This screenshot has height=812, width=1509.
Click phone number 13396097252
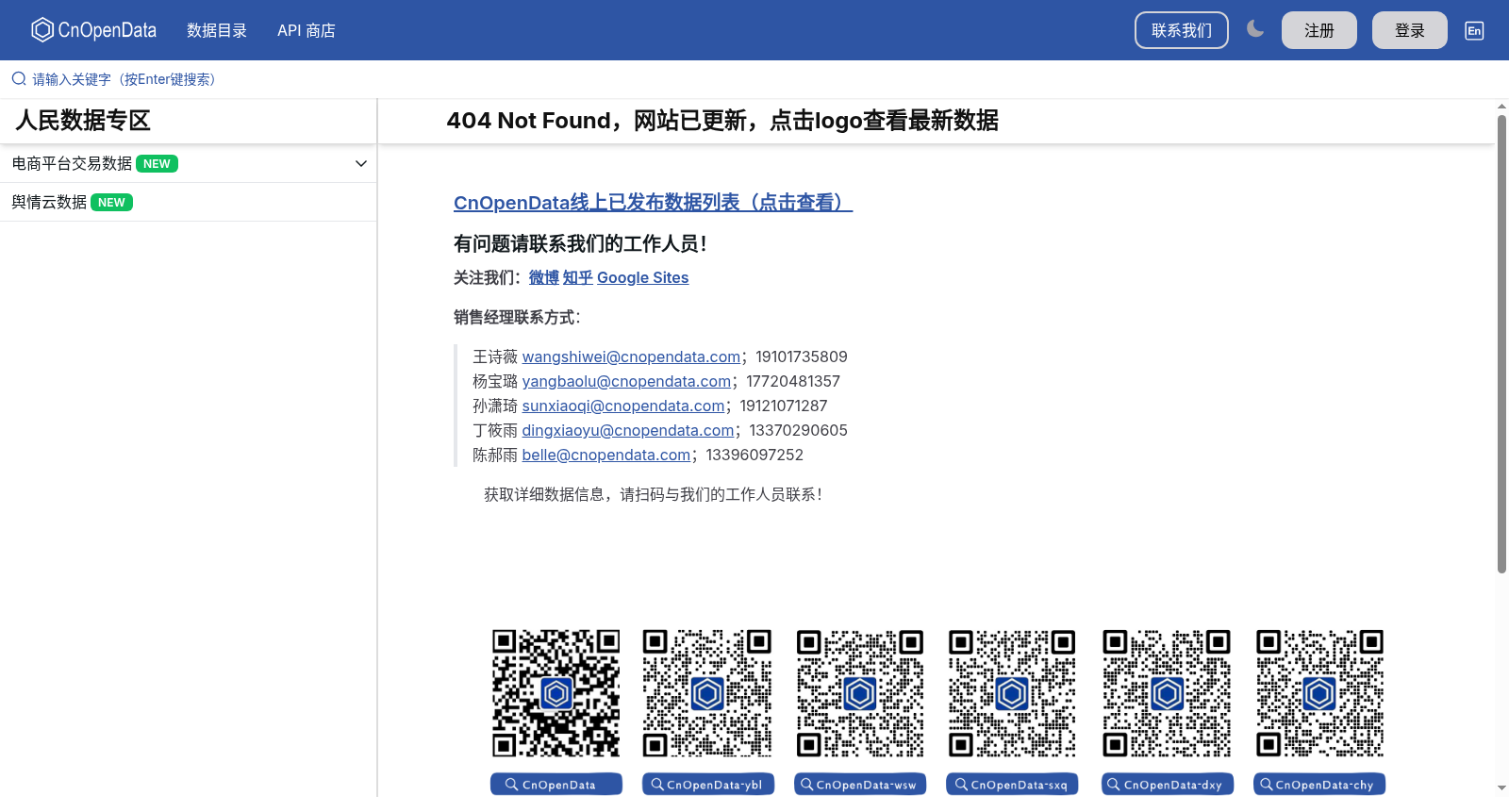pos(754,455)
